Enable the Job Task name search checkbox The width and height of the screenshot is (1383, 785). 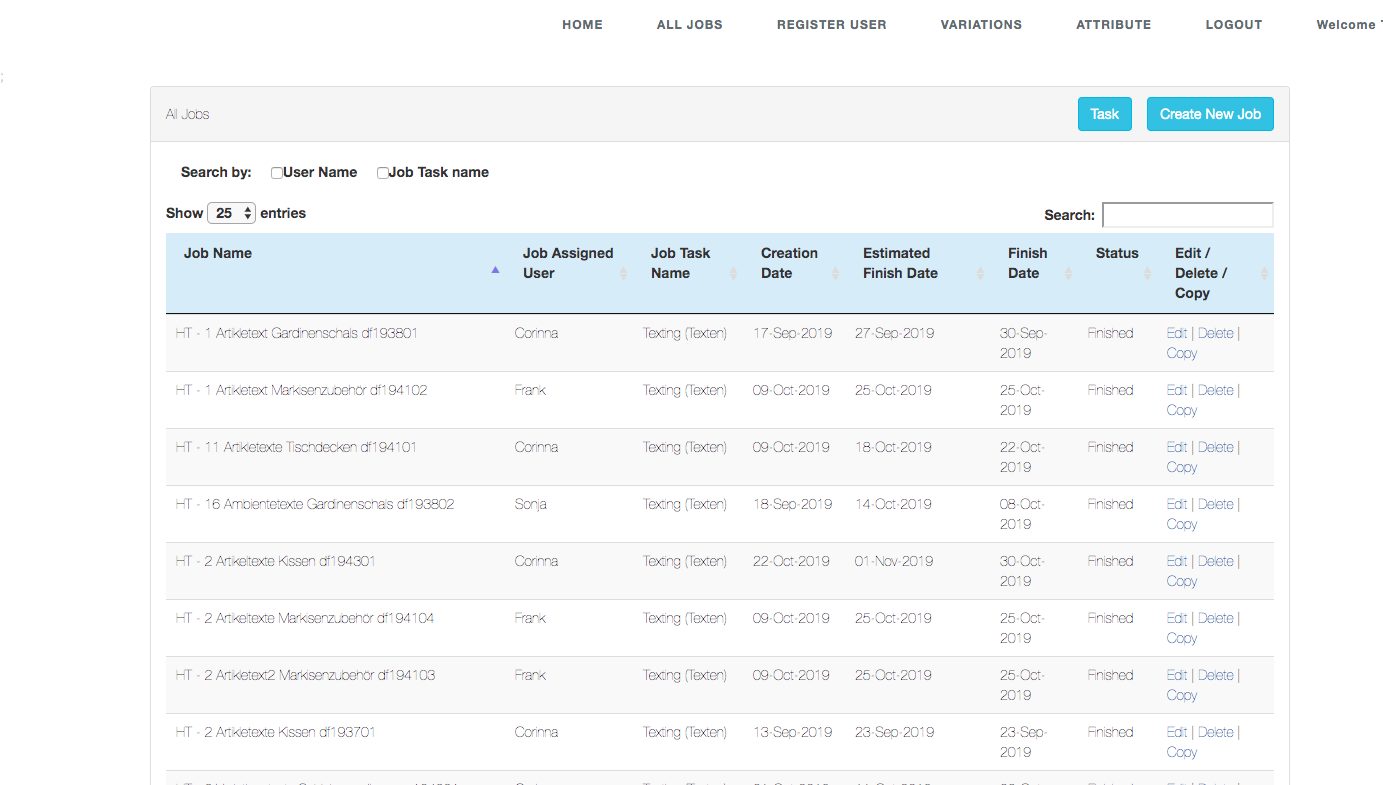382,173
